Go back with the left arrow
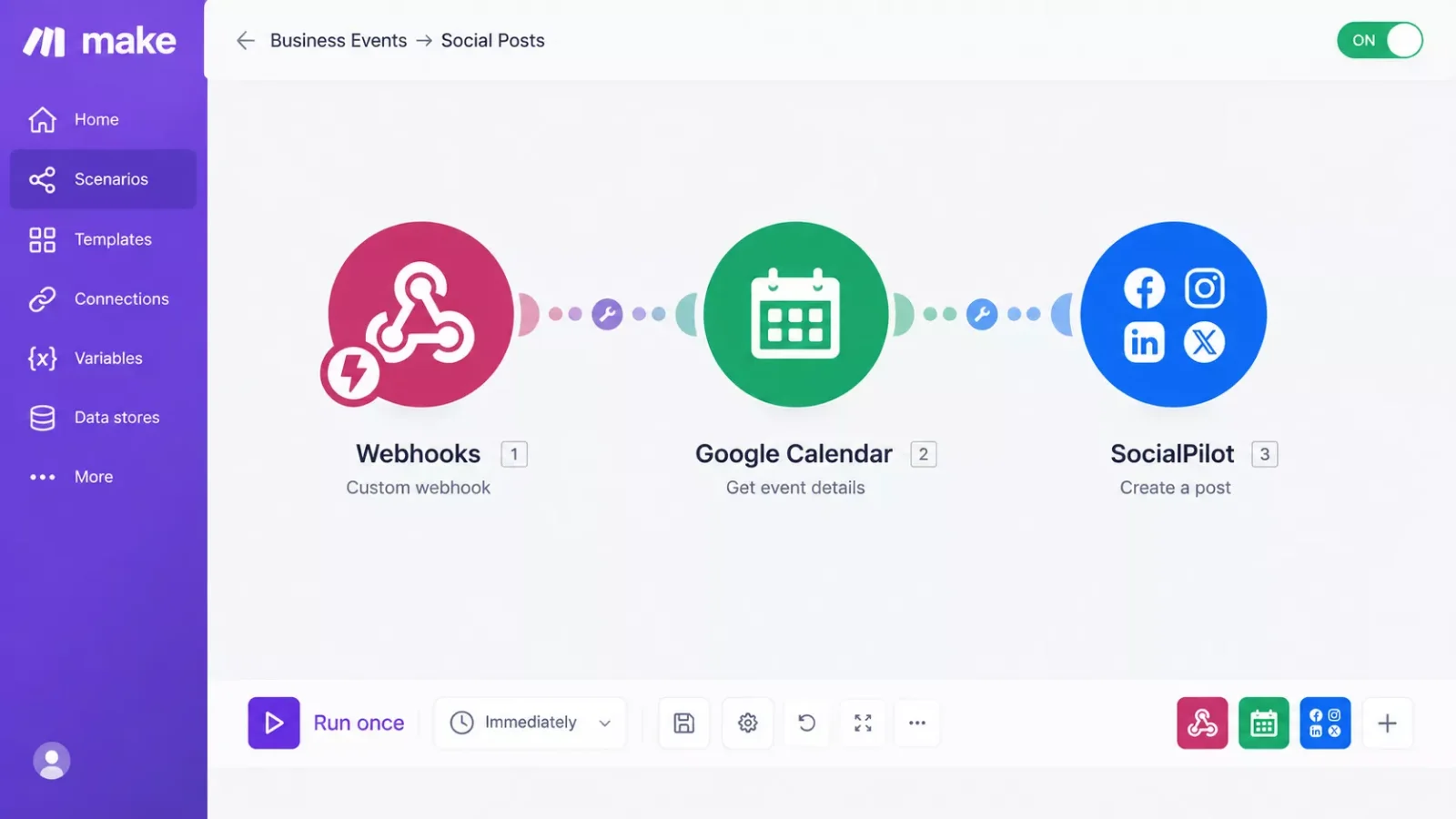Image resolution: width=1456 pixels, height=819 pixels. tap(246, 40)
